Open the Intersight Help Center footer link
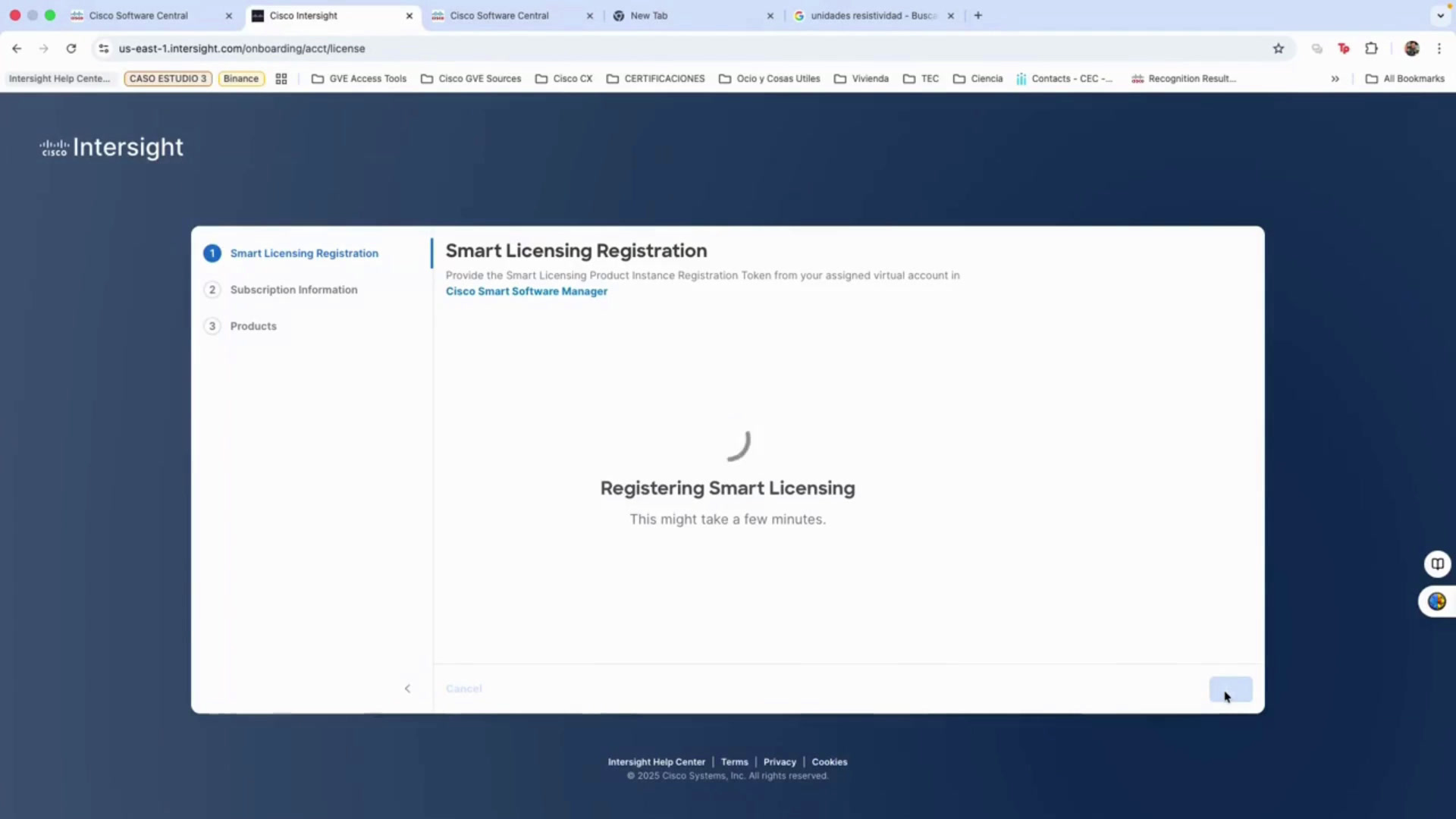The width and height of the screenshot is (1456, 819). tap(656, 762)
